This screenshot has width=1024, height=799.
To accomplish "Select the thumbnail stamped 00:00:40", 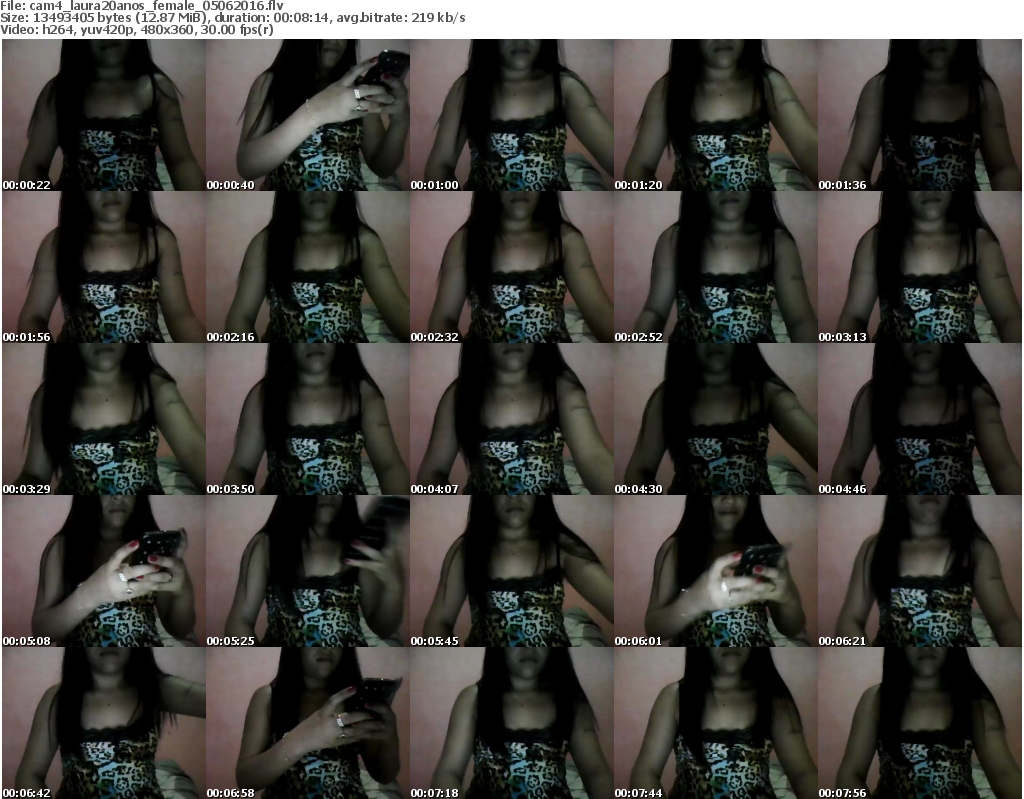I will click(308, 115).
